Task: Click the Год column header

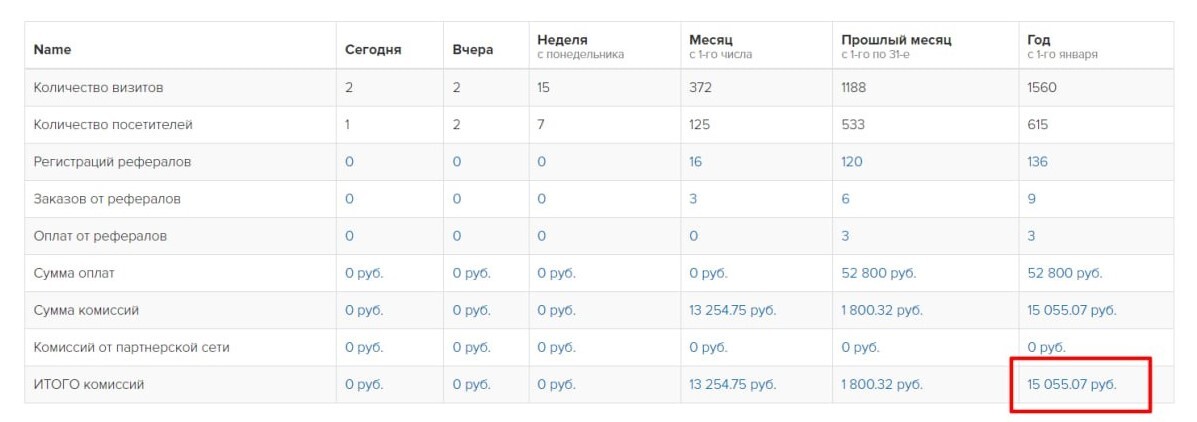Action: [x=1039, y=40]
